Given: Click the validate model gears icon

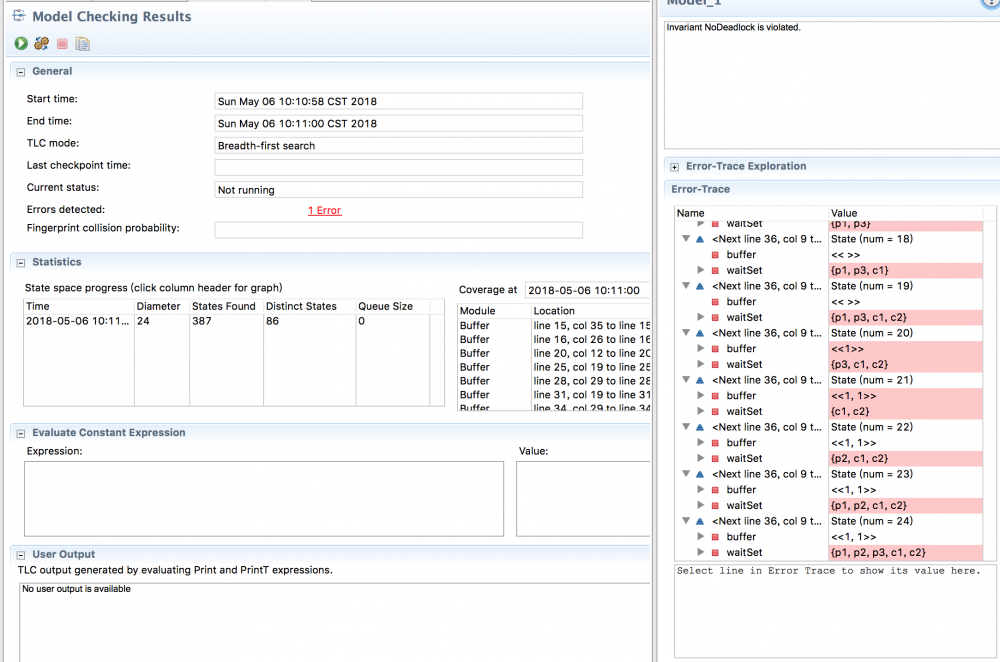Looking at the screenshot, I should [41, 43].
